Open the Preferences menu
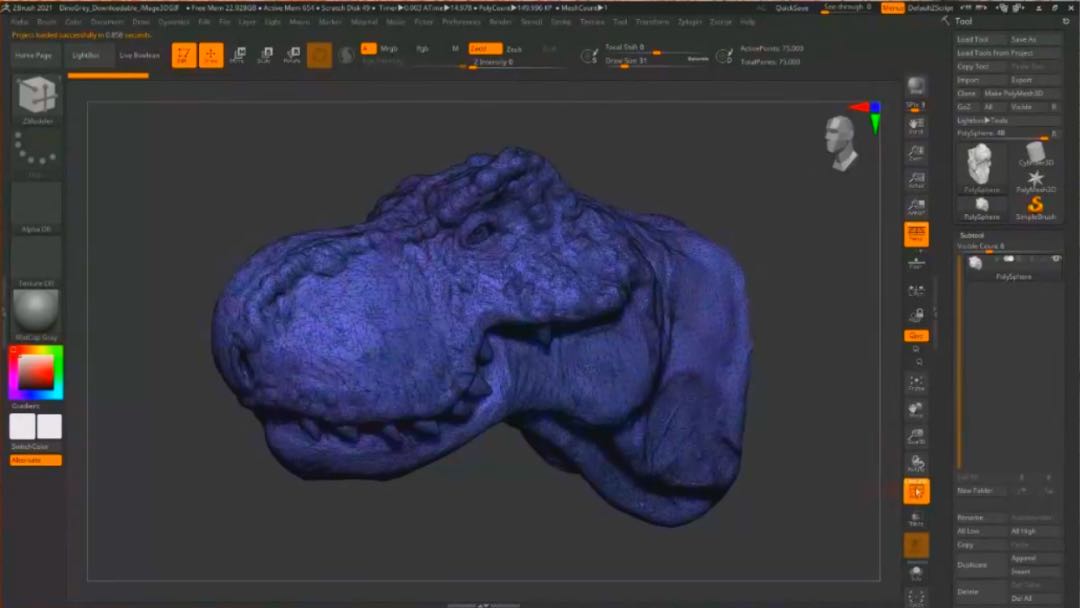 pyautogui.click(x=461, y=21)
